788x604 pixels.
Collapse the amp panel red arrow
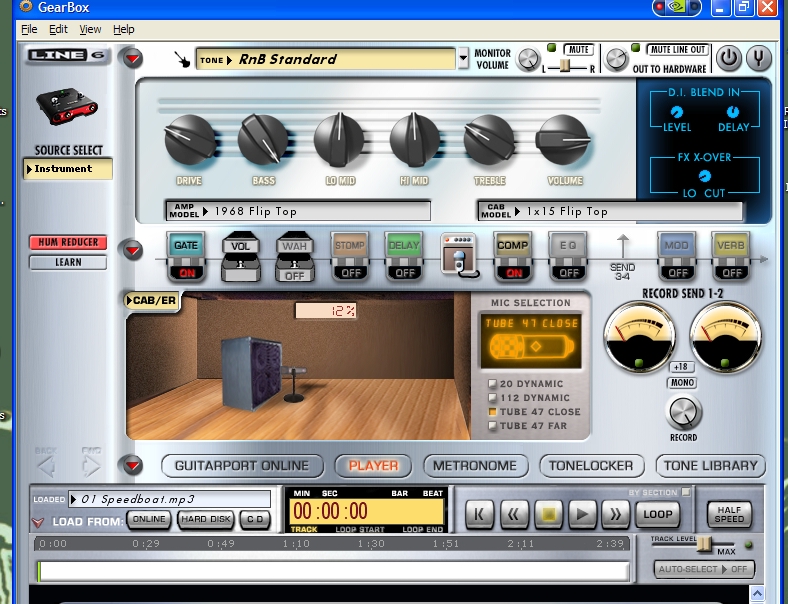point(133,58)
